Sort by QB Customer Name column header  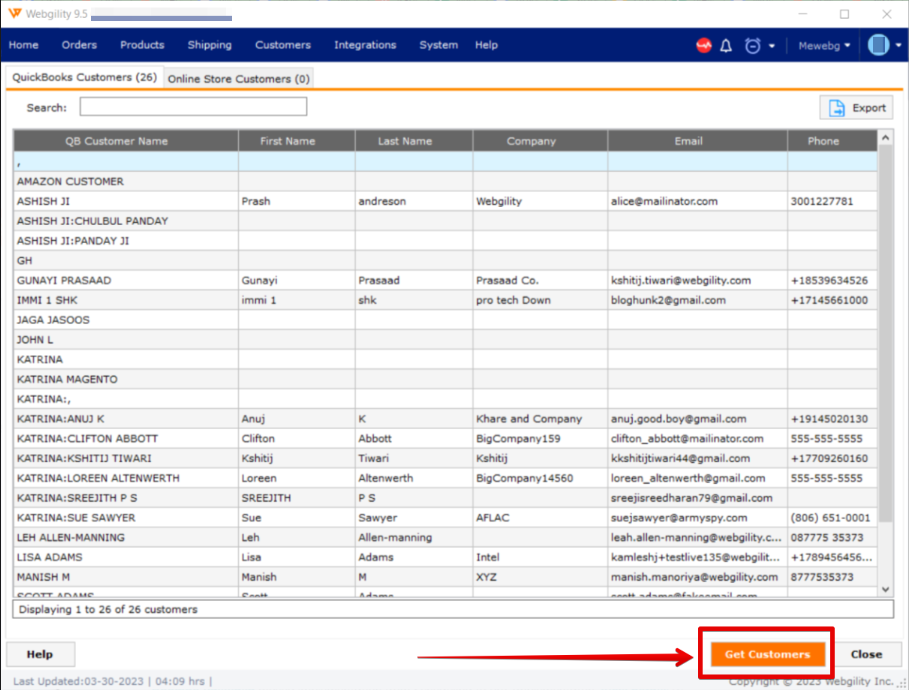pyautogui.click(x=126, y=141)
